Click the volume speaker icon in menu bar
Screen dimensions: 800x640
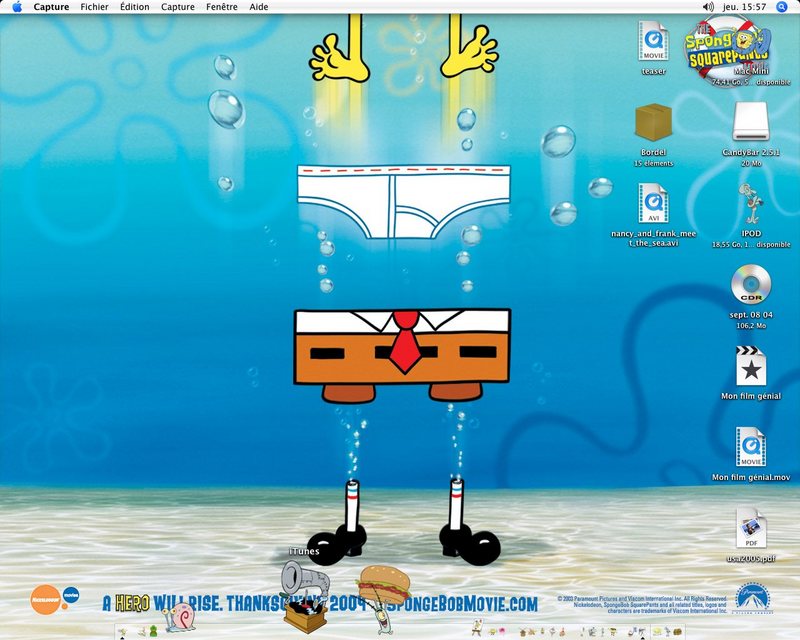pos(708,7)
